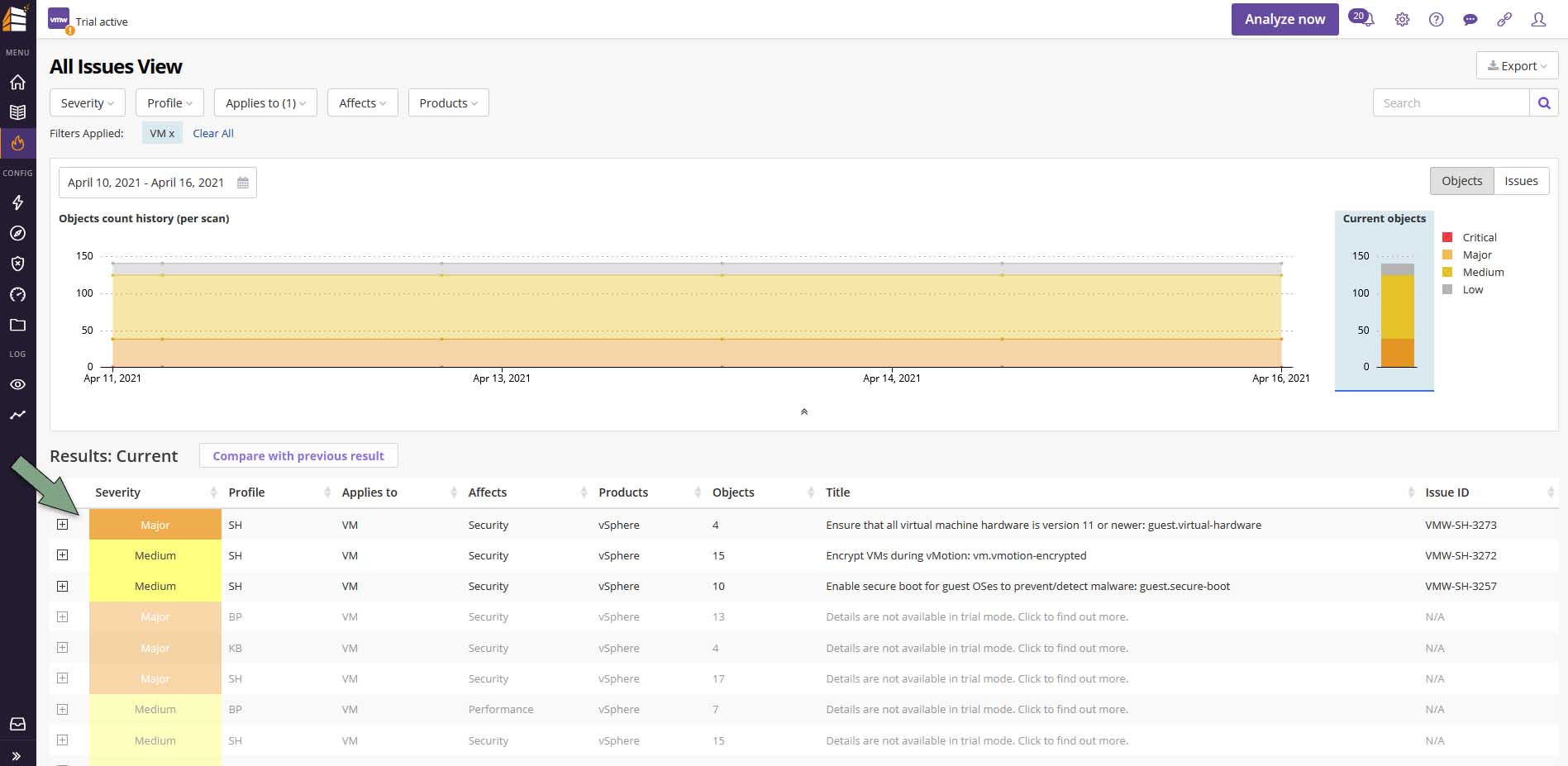Click the shield icon in sidebar

(17, 264)
